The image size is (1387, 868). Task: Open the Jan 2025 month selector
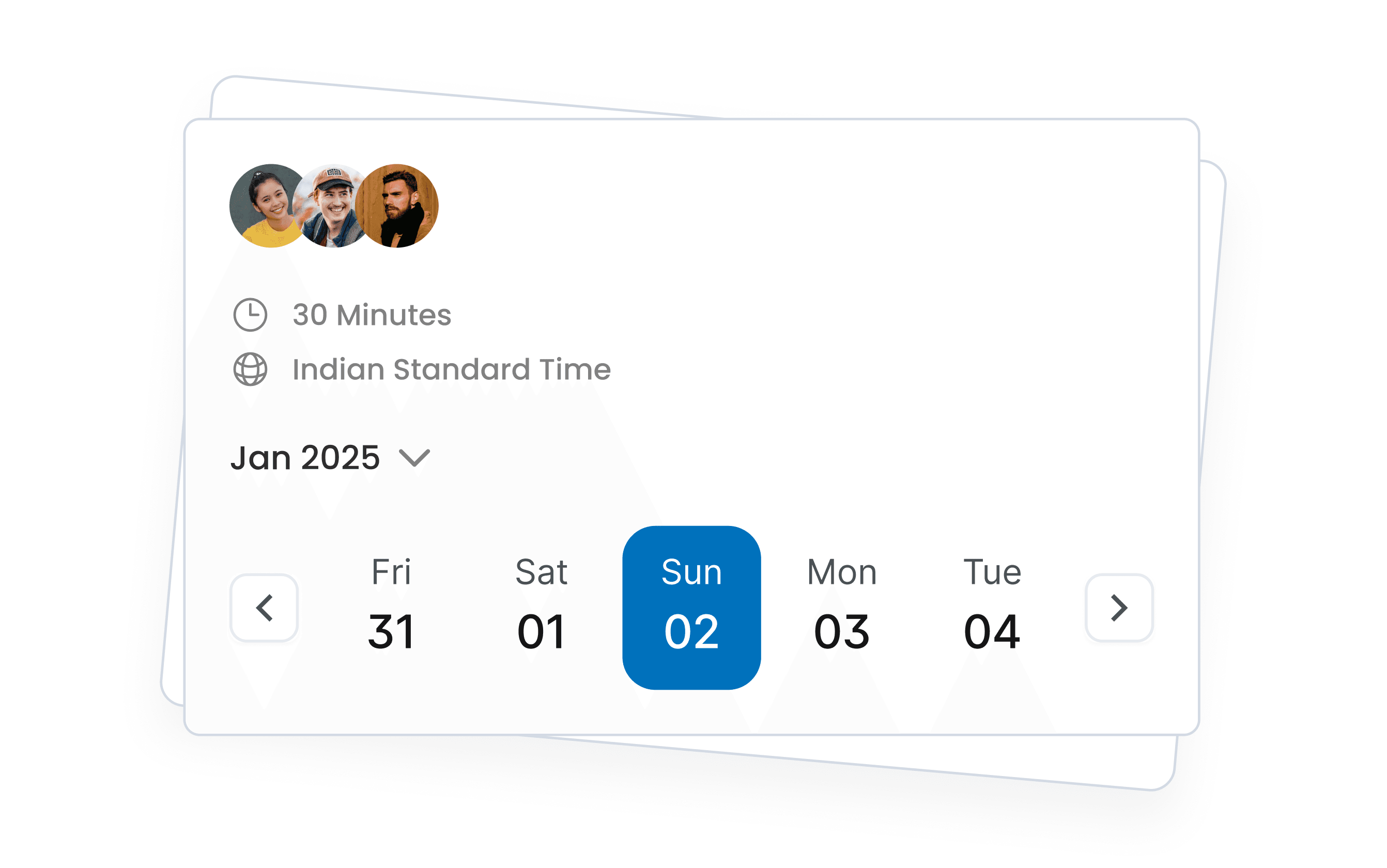point(305,458)
